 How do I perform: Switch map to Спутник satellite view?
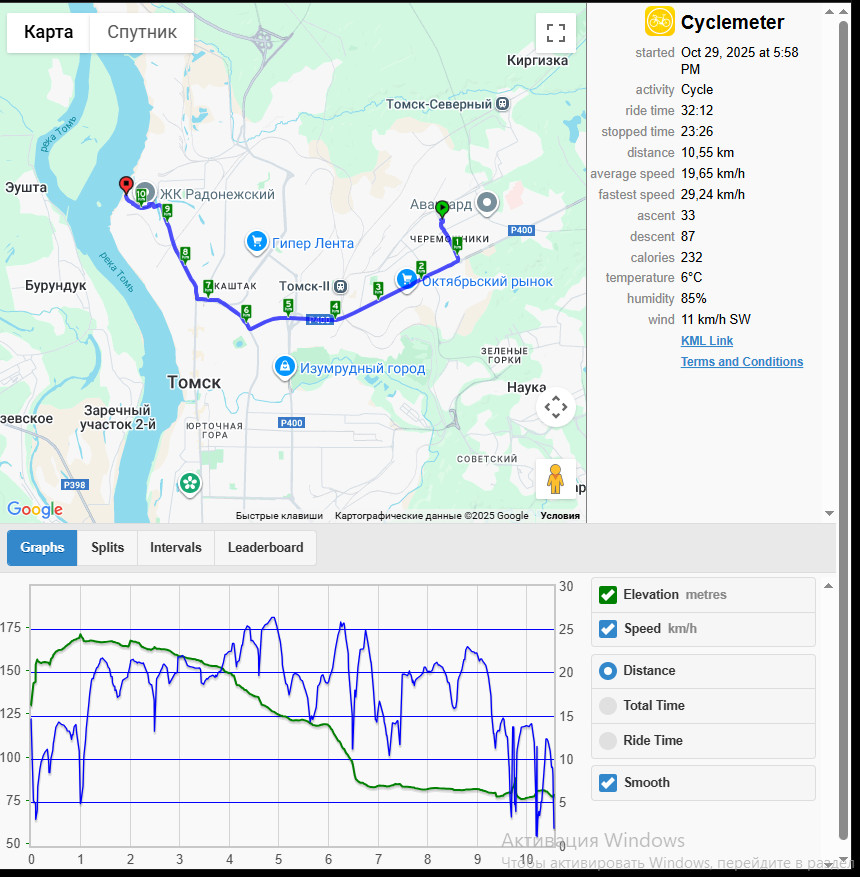click(142, 32)
